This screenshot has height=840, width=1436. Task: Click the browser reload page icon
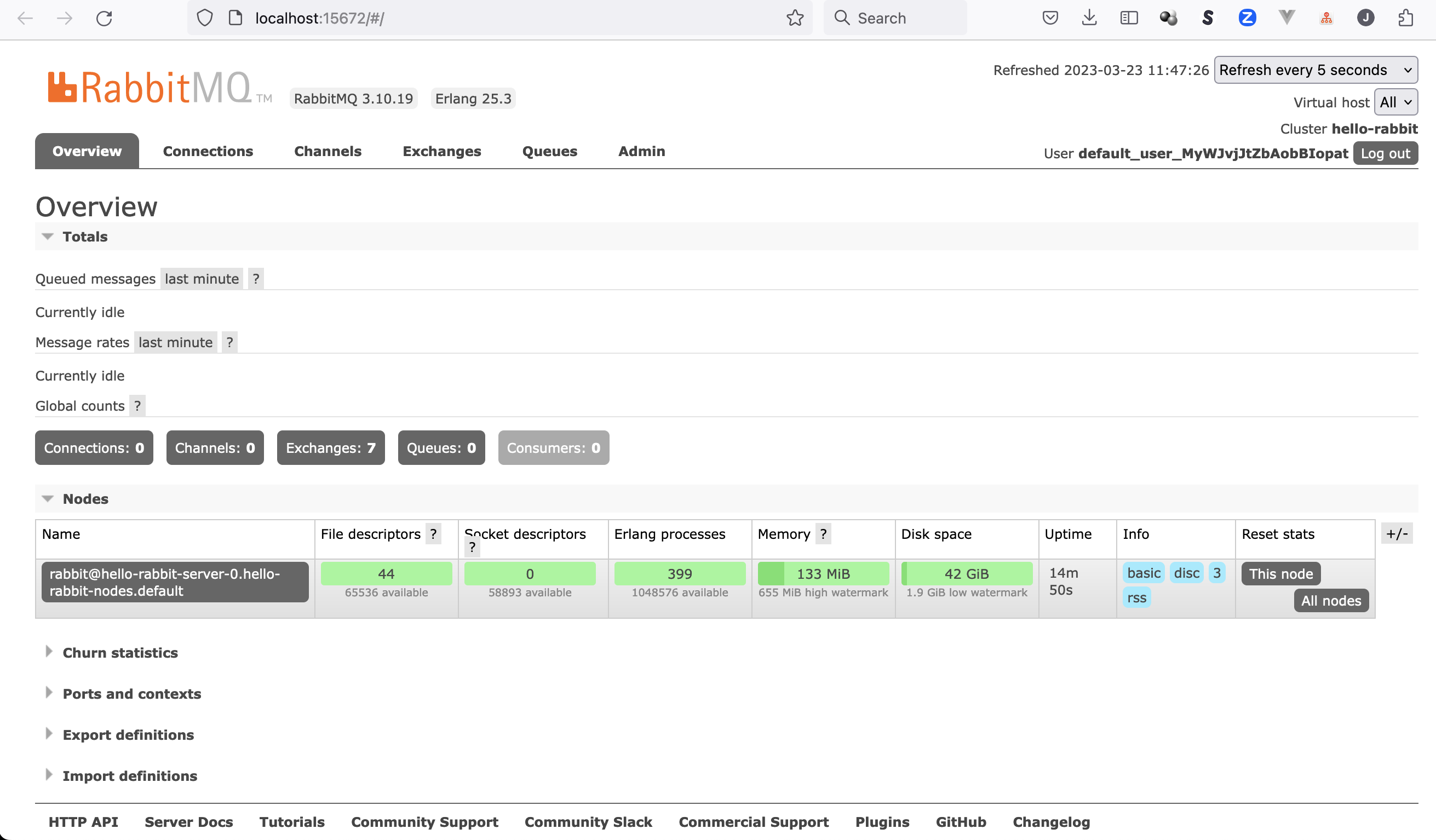104,18
